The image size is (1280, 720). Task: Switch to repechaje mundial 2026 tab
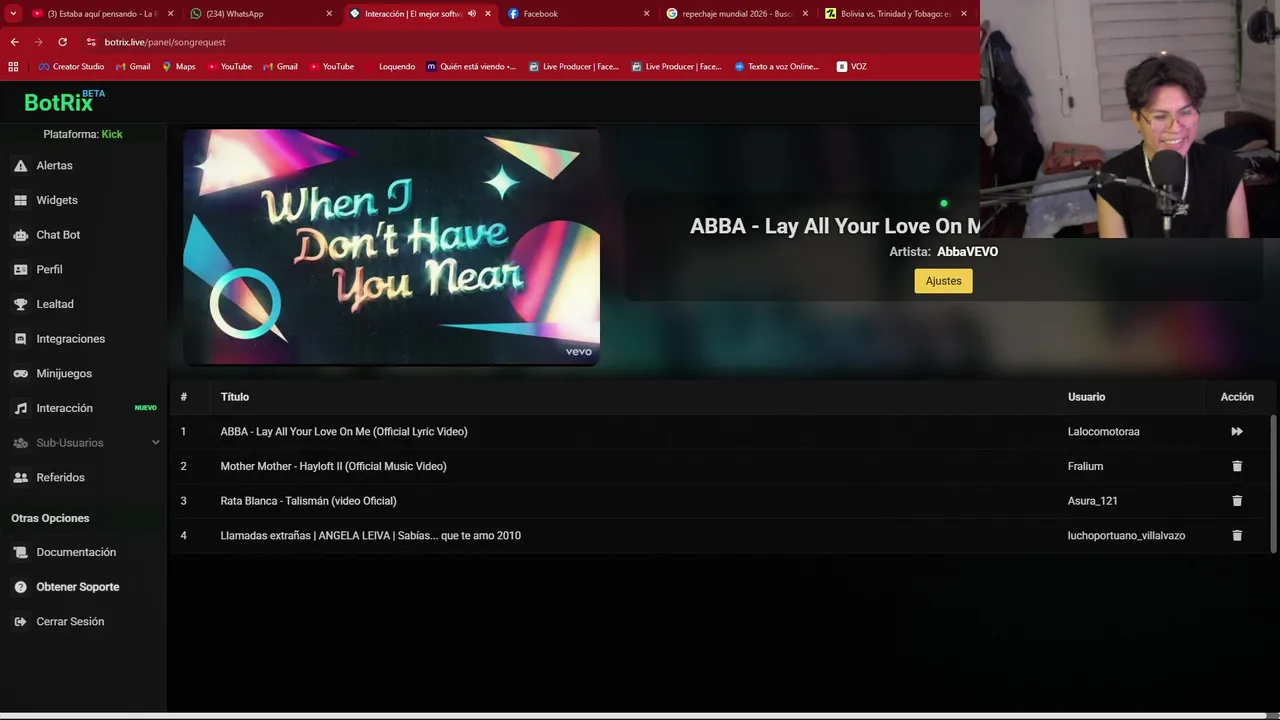click(x=736, y=14)
